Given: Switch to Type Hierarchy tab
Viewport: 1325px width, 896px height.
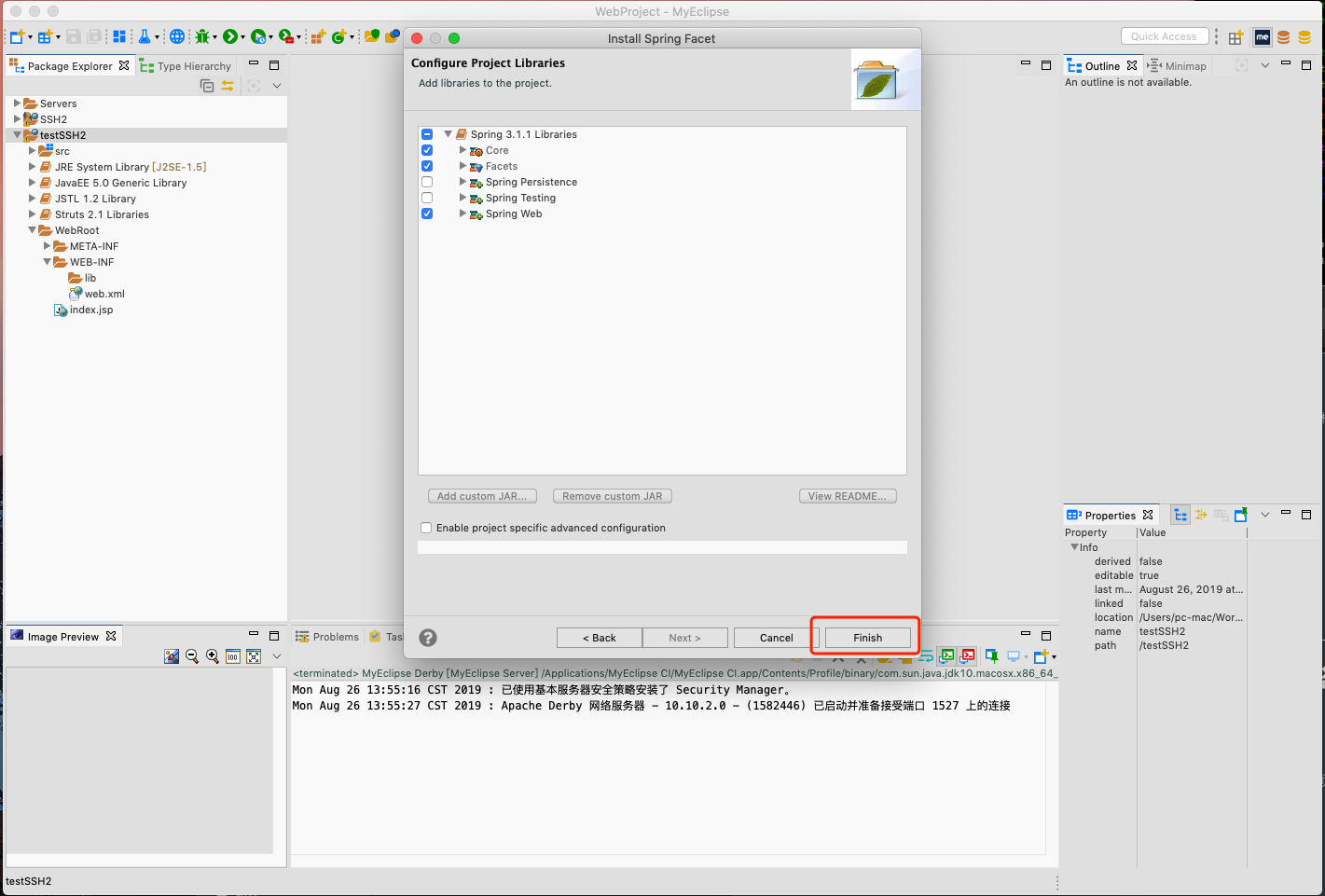Looking at the screenshot, I should pos(186,66).
